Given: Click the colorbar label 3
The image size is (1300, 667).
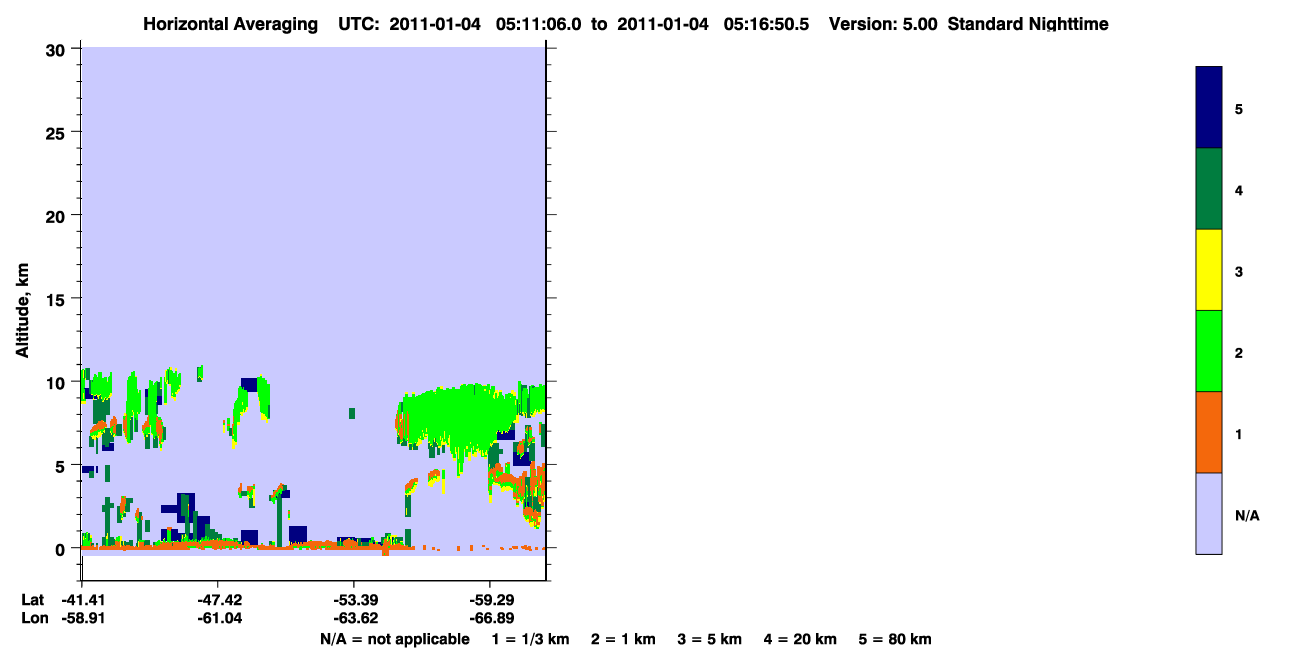Looking at the screenshot, I should [1239, 270].
